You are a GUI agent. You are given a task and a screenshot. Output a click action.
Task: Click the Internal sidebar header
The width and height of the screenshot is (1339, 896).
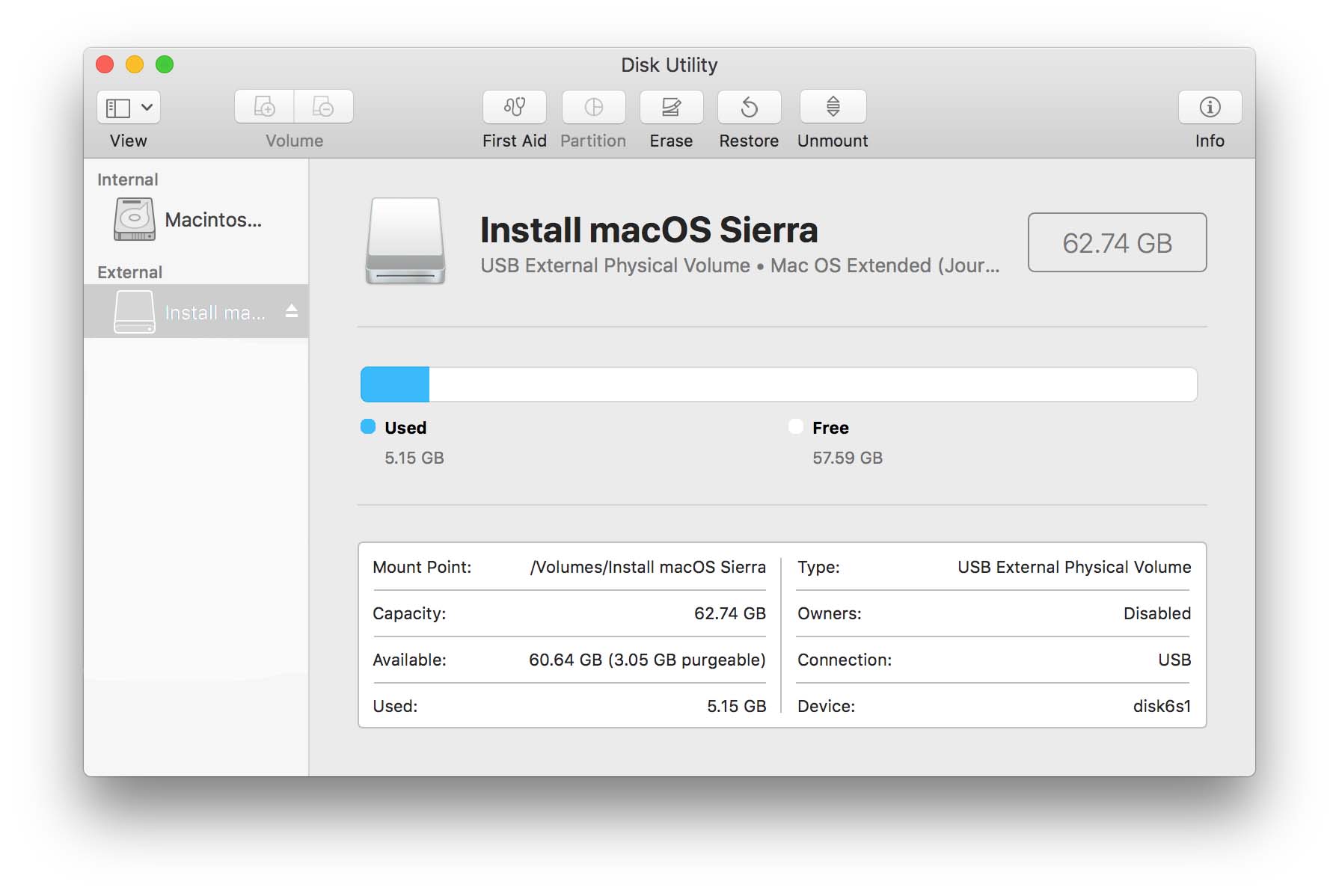[128, 179]
